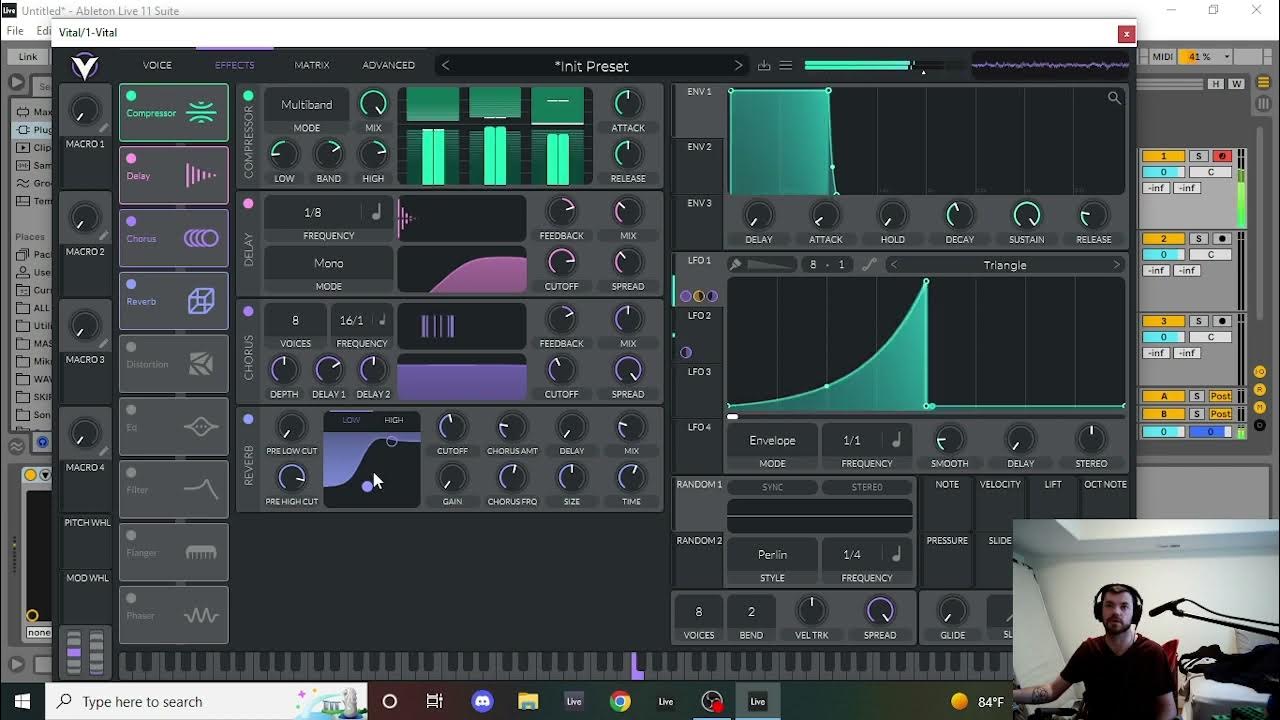The height and width of the screenshot is (720, 1280).
Task: Click the Random 1 Sync button
Action: [772, 487]
